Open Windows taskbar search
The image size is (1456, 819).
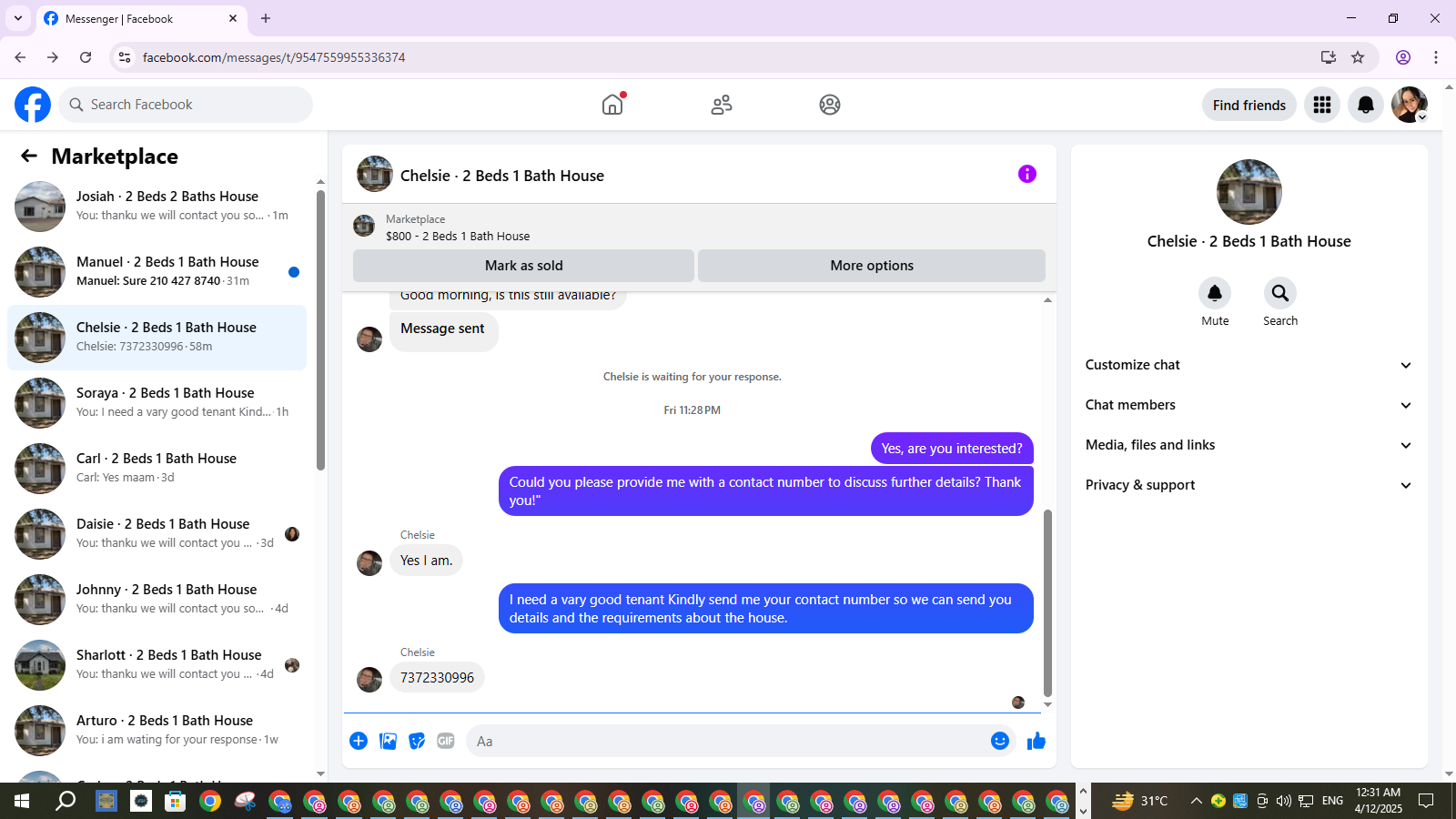(66, 801)
